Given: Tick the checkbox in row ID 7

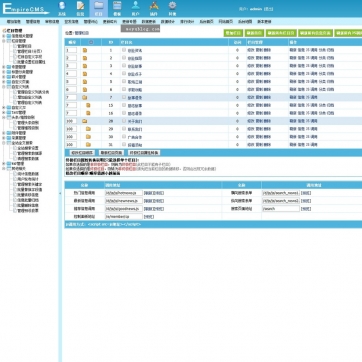Looking at the screenshot, I should pyautogui.click(x=124, y=97).
